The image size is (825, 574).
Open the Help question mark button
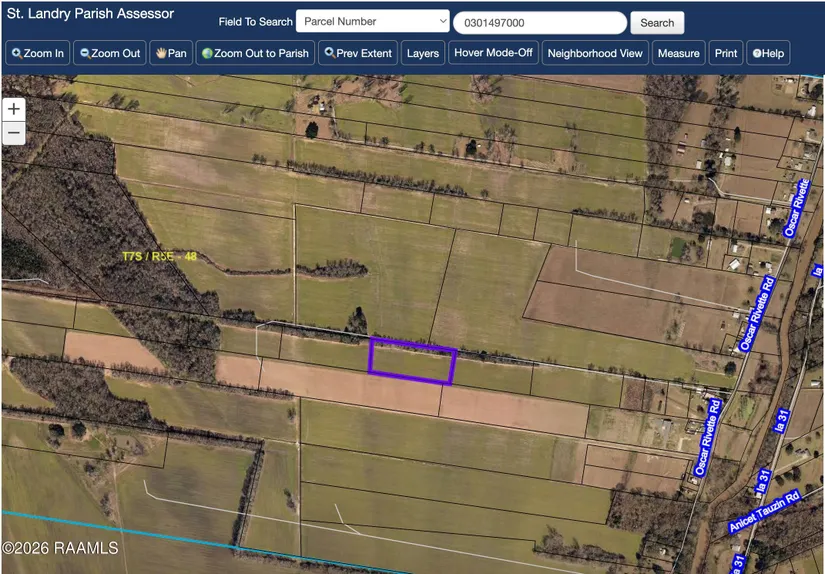(x=768, y=53)
